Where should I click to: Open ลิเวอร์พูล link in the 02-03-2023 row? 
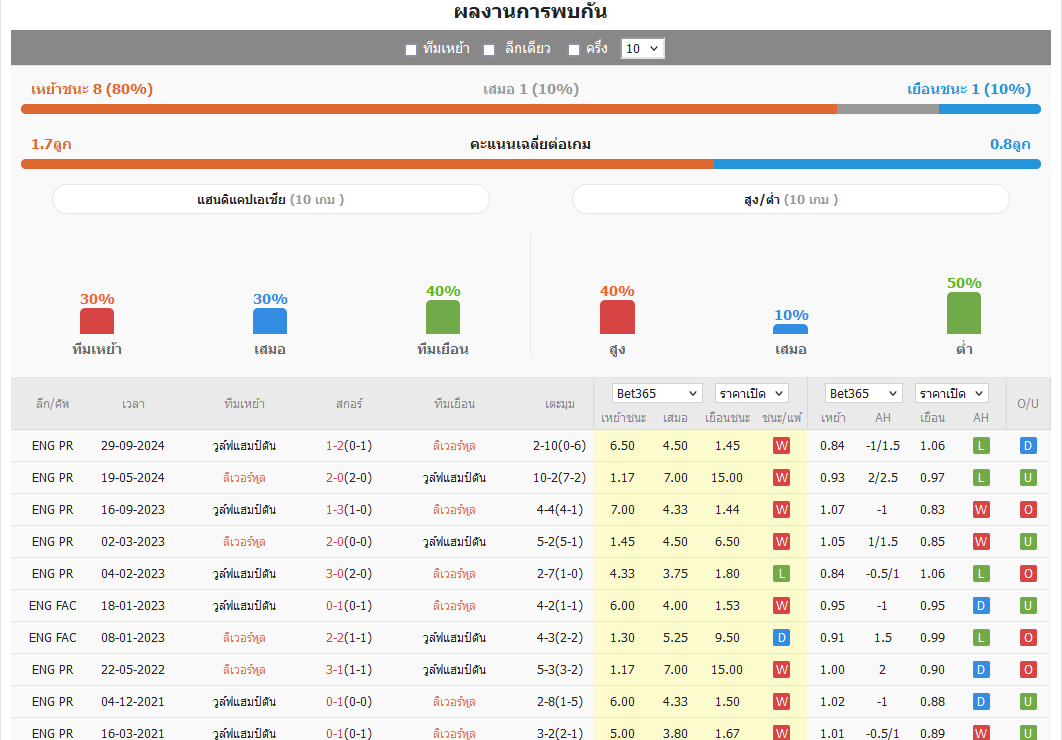(x=244, y=542)
